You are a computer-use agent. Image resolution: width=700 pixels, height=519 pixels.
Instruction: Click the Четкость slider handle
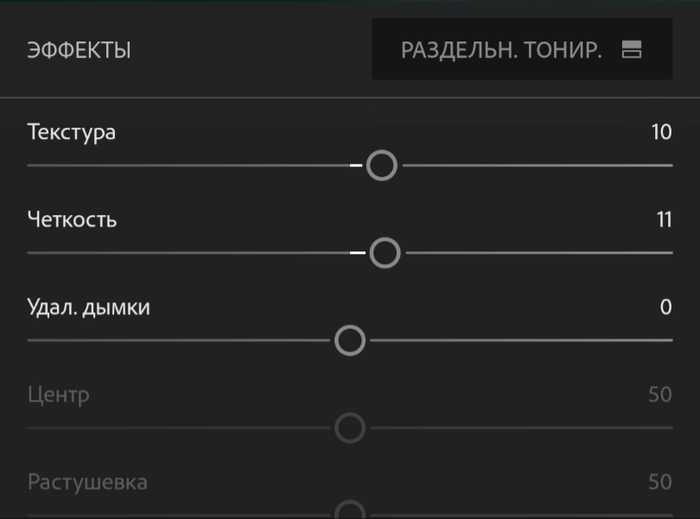pos(385,253)
